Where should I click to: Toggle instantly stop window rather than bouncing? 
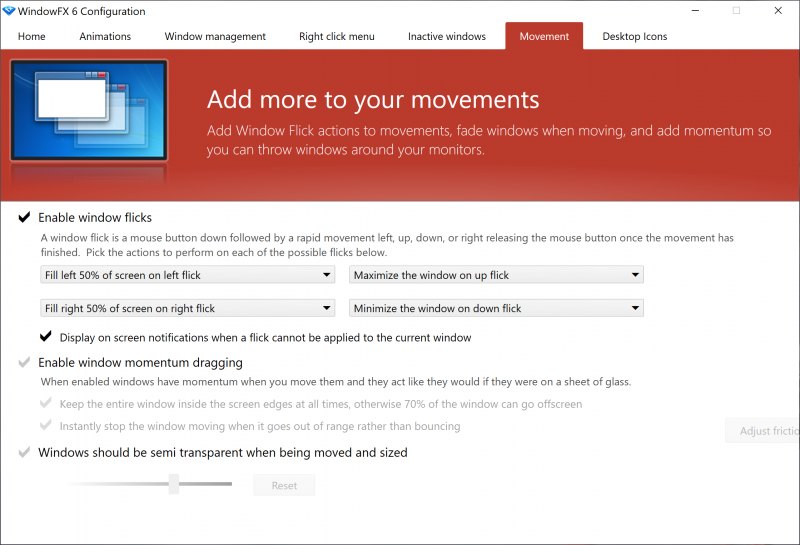click(45, 426)
